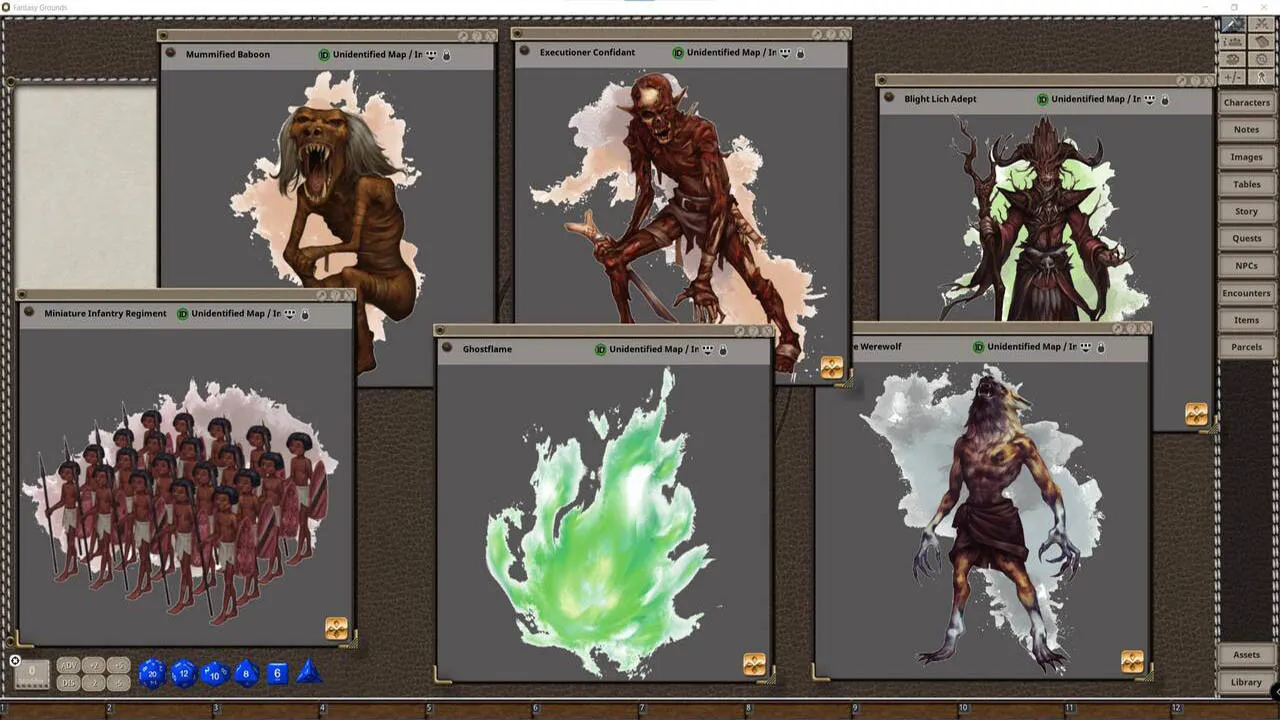Open the Encounters sidebar panel
The height and width of the screenshot is (720, 1280).
pyautogui.click(x=1246, y=293)
